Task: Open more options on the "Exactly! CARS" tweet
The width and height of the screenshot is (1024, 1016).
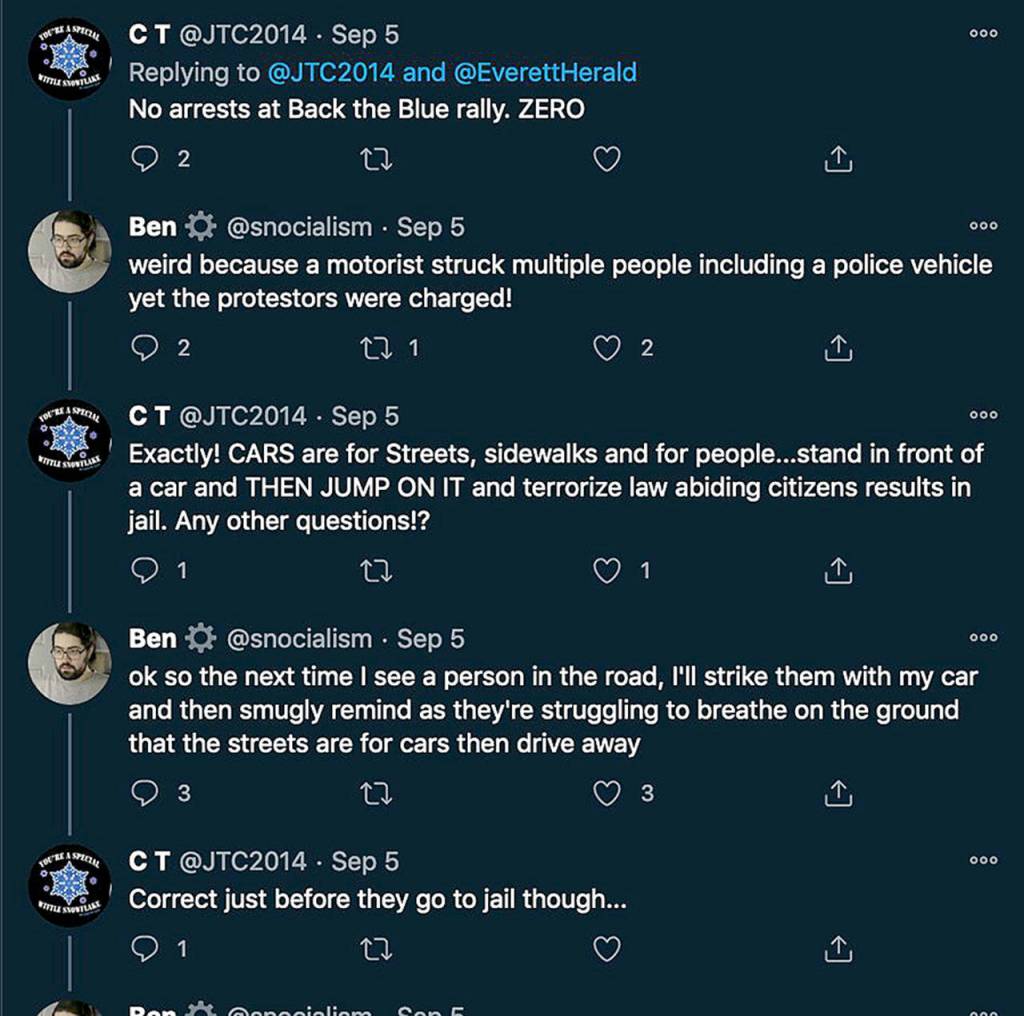Action: click(x=983, y=415)
